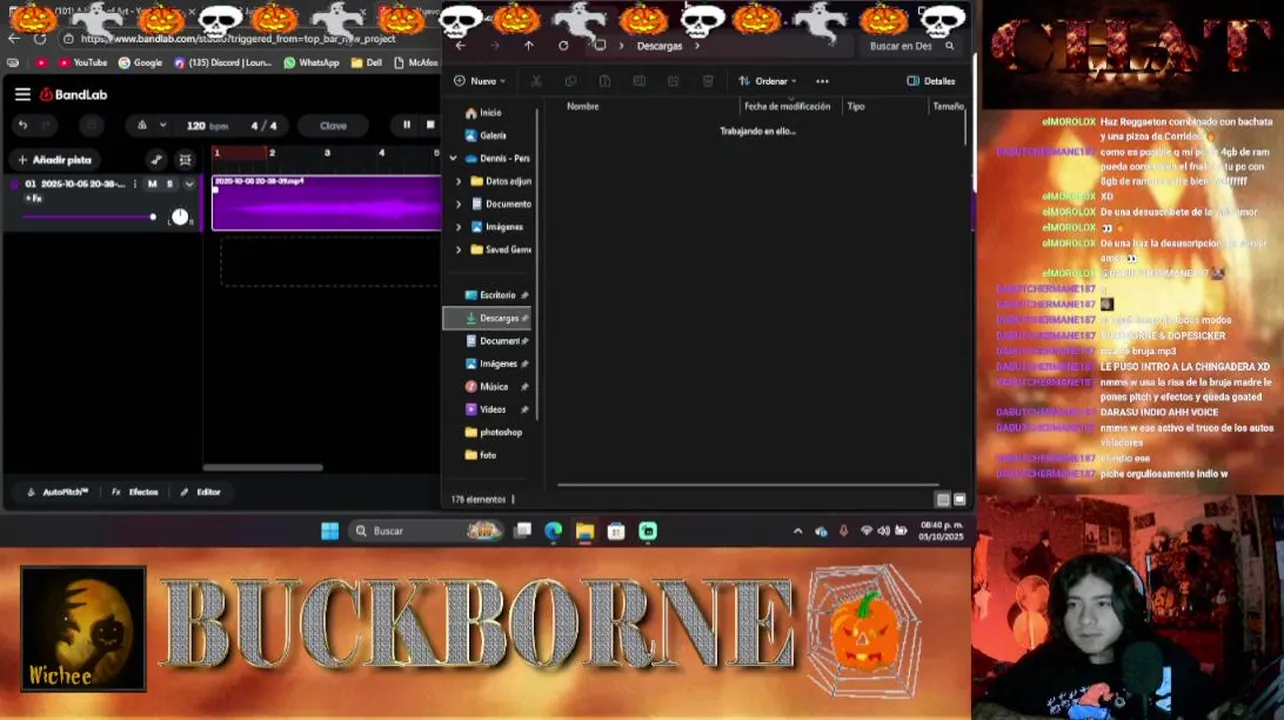1284x720 pixels.
Task: Stop playback in BandLab
Action: (x=430, y=125)
